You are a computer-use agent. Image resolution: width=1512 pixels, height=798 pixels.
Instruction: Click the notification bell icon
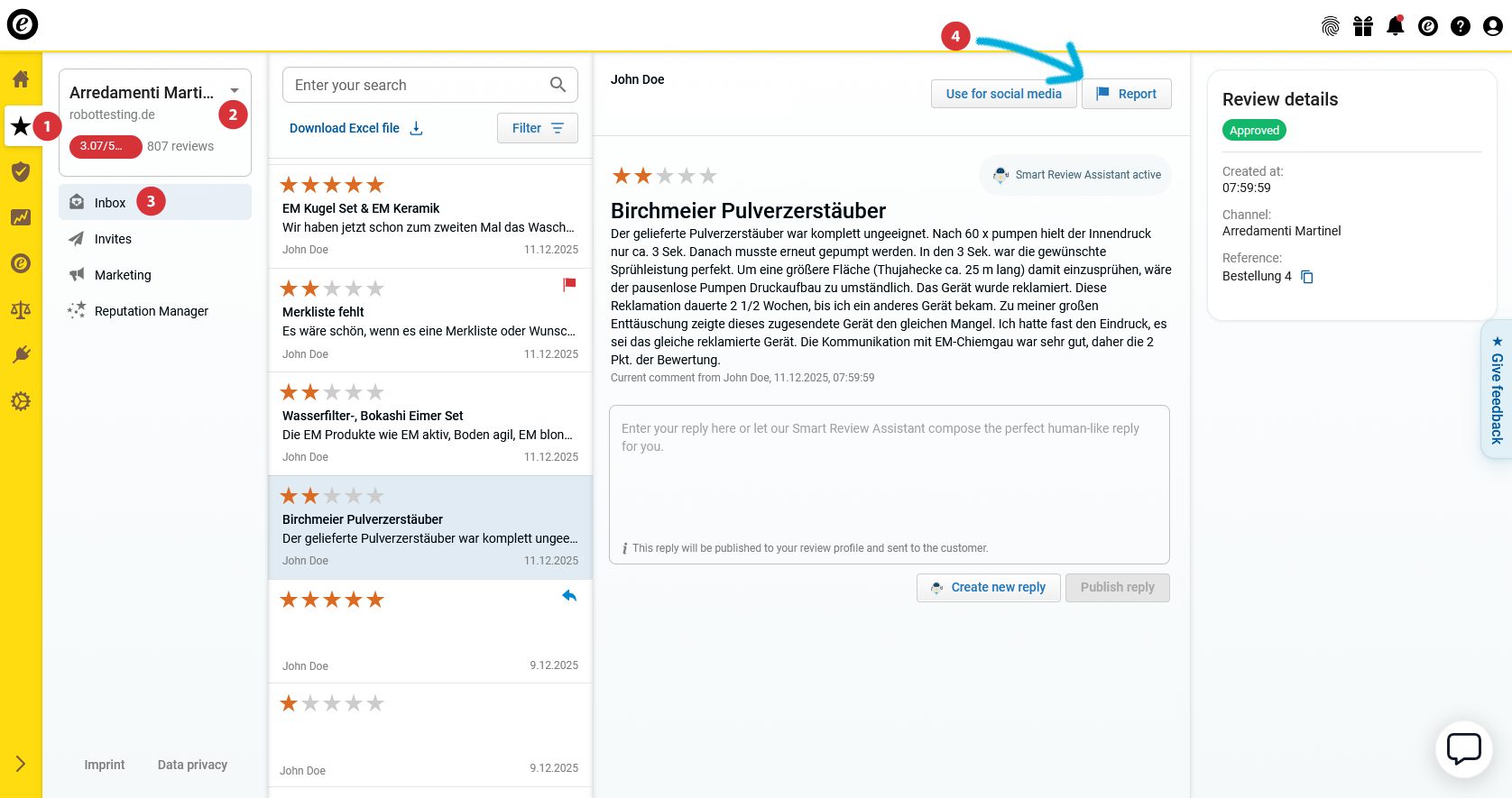[1395, 26]
